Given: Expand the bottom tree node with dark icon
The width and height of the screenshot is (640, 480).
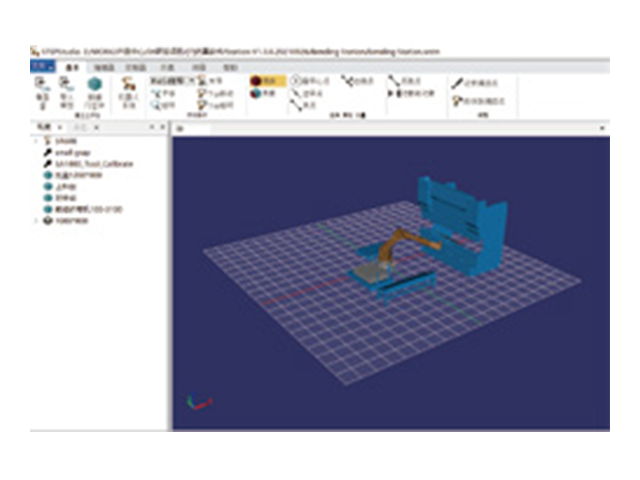Looking at the screenshot, I should (x=36, y=221).
